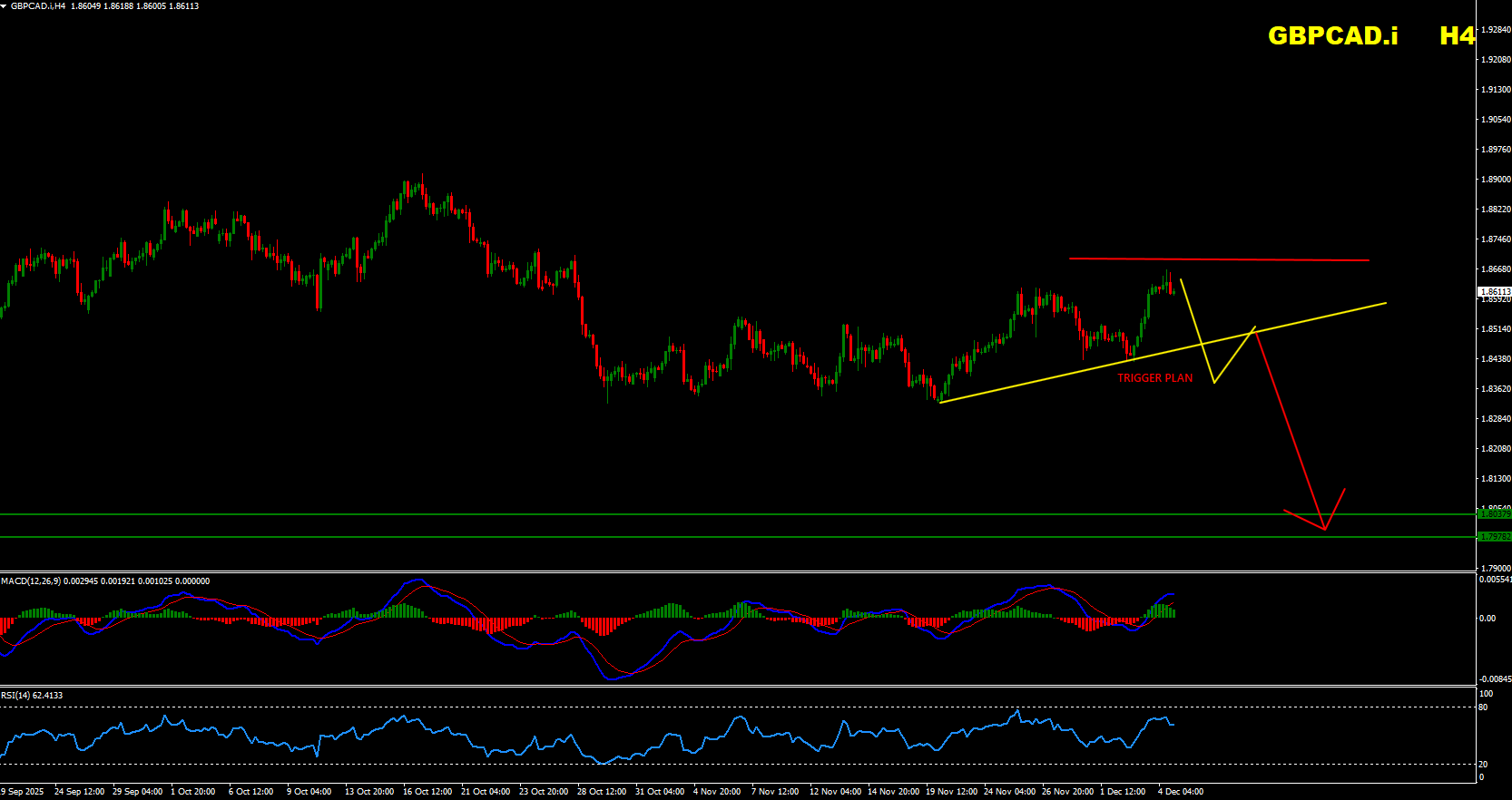Select the red TRIGGER PLAN text label
Screen dimensions: 1512x800
click(1154, 378)
